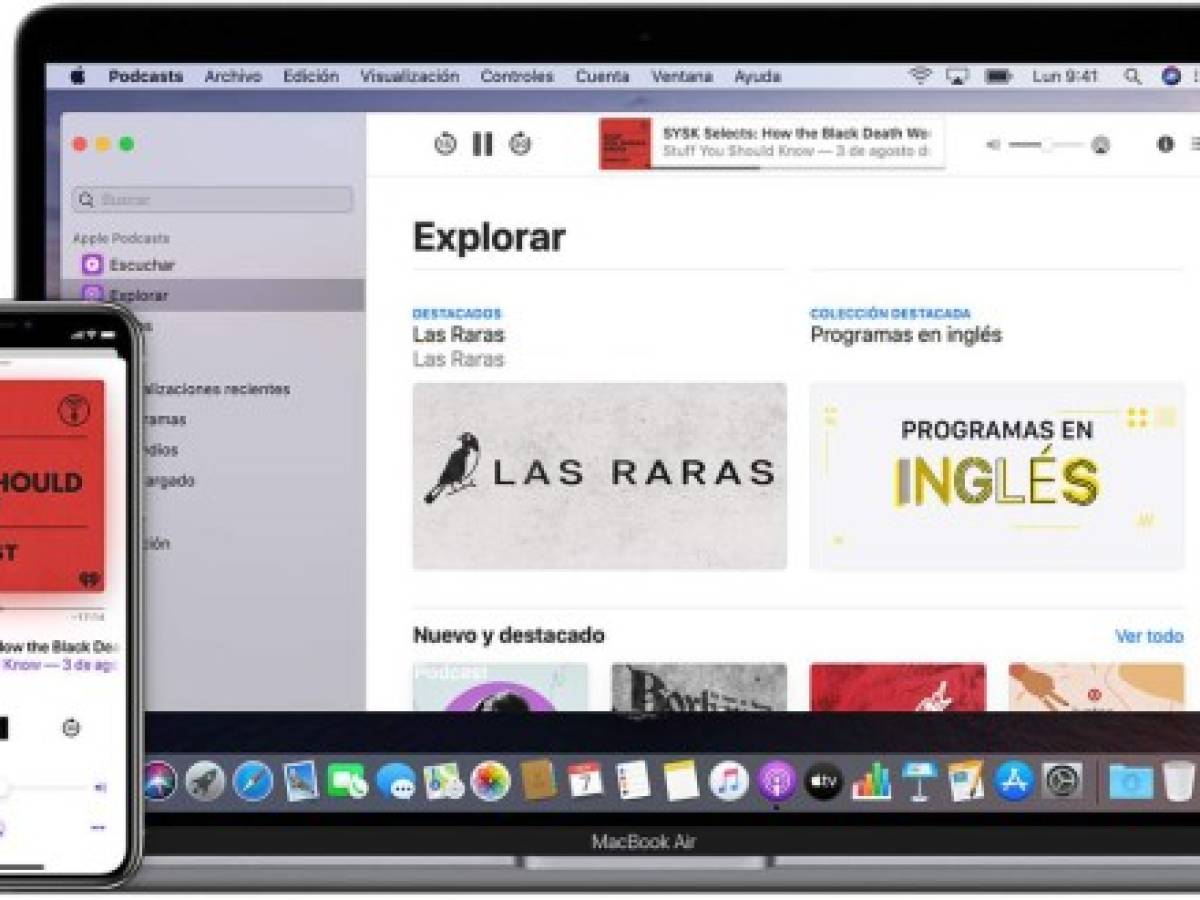Open Reminders from the Dock
Image resolution: width=1200 pixels, height=900 pixels.
pos(633,780)
